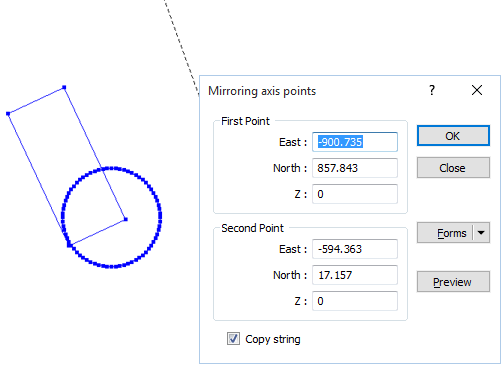The image size is (502, 365).
Task: Pick the rectangle's leftmost vertex point
Action: (x=8, y=114)
